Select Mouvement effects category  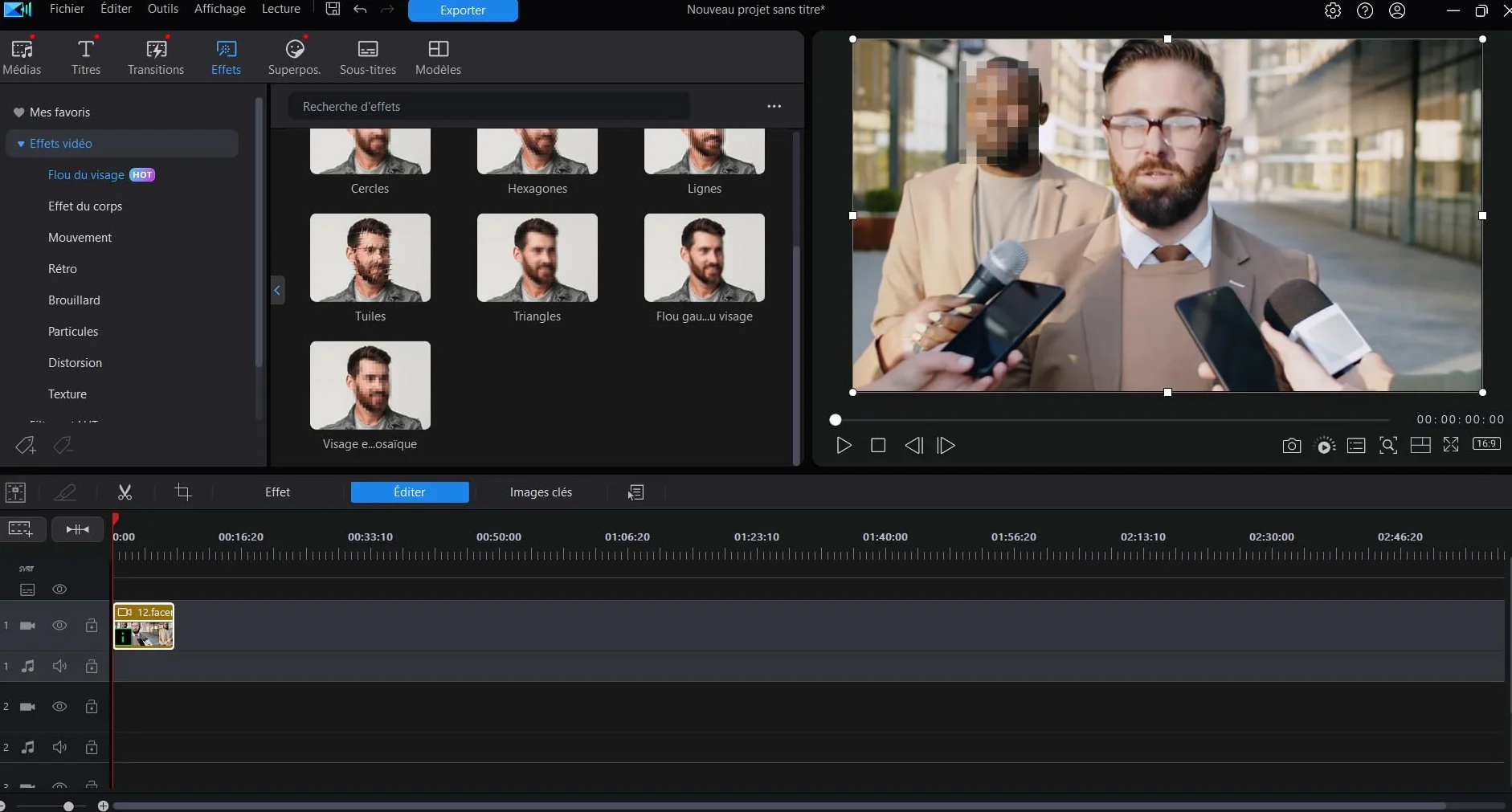point(80,238)
